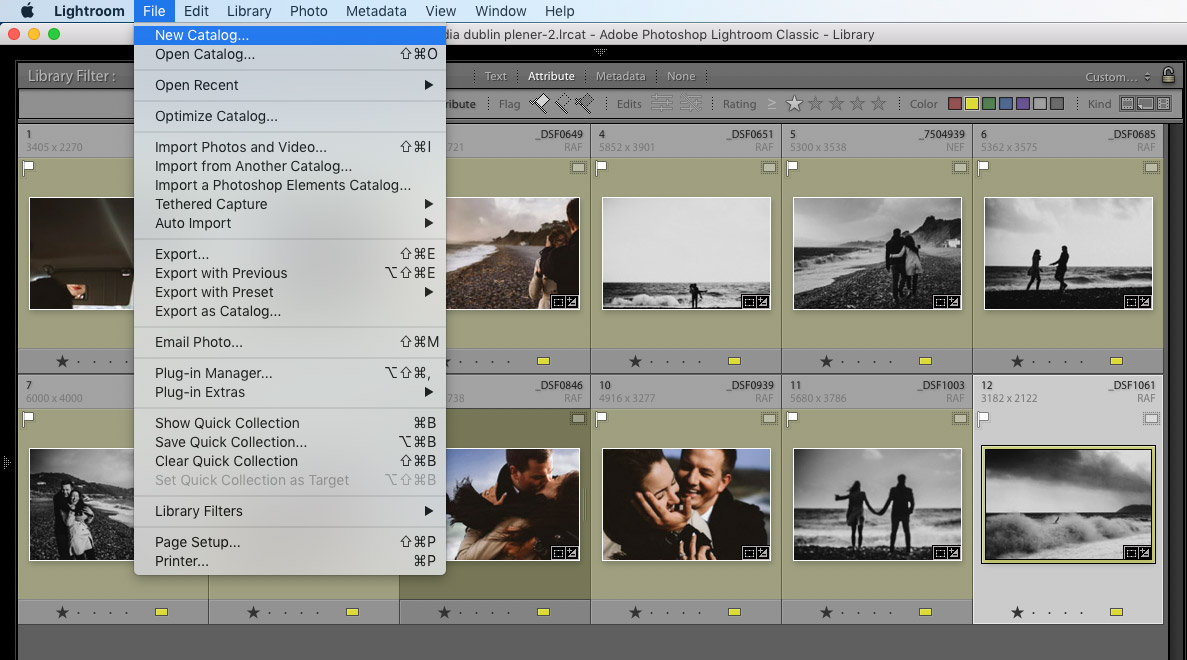Toggle the Text filter mode
Viewport: 1187px width, 660px height.
pos(496,76)
